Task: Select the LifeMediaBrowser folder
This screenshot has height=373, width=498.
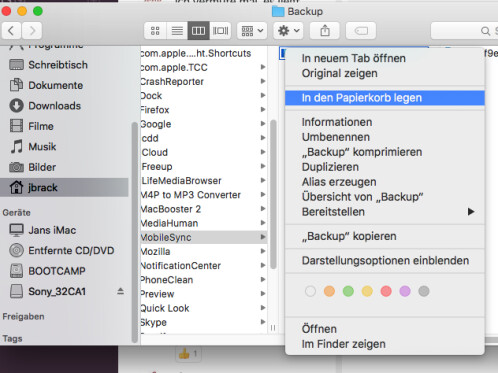Action: coord(204,181)
